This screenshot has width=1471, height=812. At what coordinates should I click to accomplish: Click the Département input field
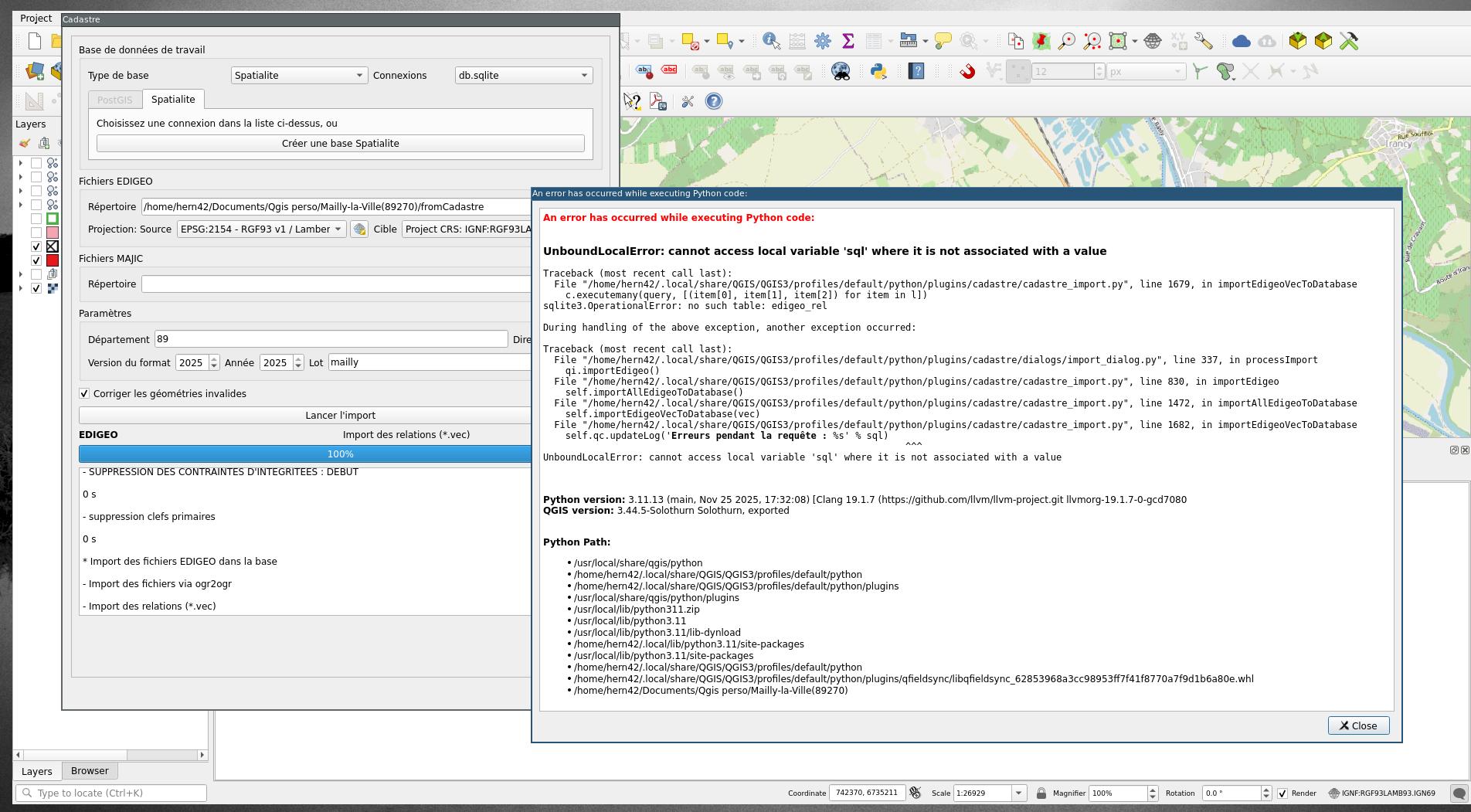(x=331, y=339)
